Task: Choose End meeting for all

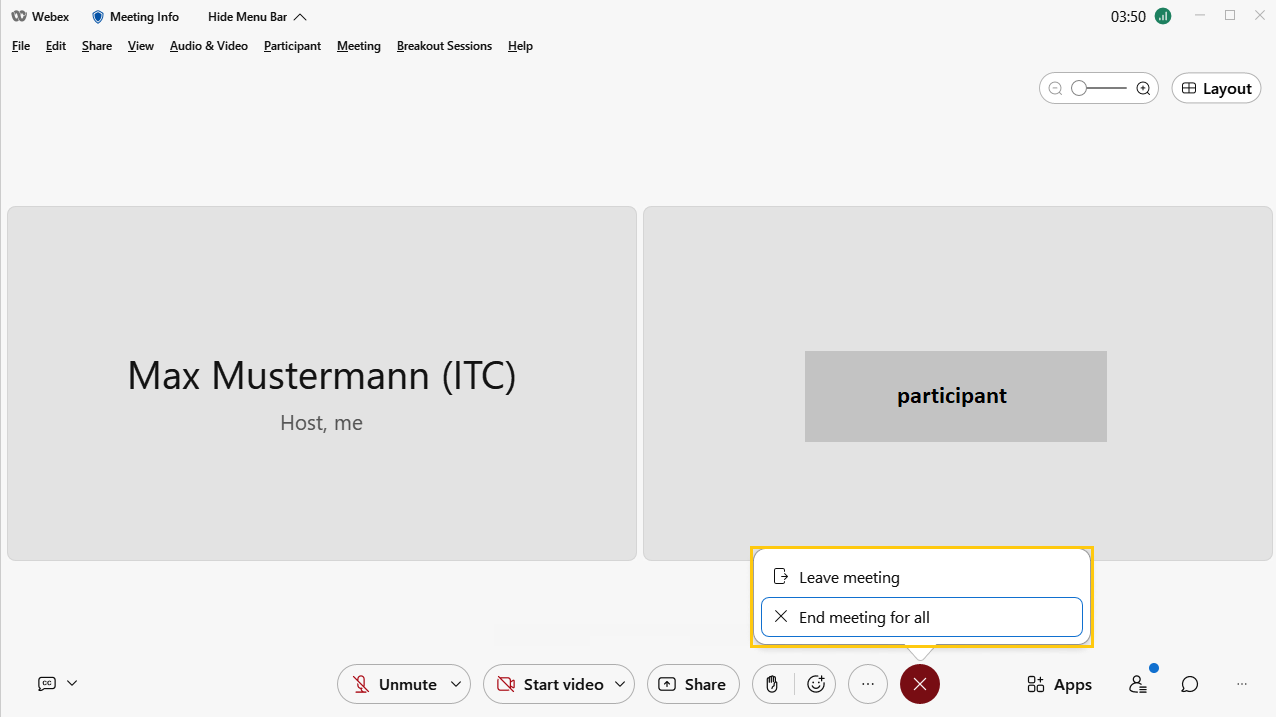Action: (x=864, y=617)
